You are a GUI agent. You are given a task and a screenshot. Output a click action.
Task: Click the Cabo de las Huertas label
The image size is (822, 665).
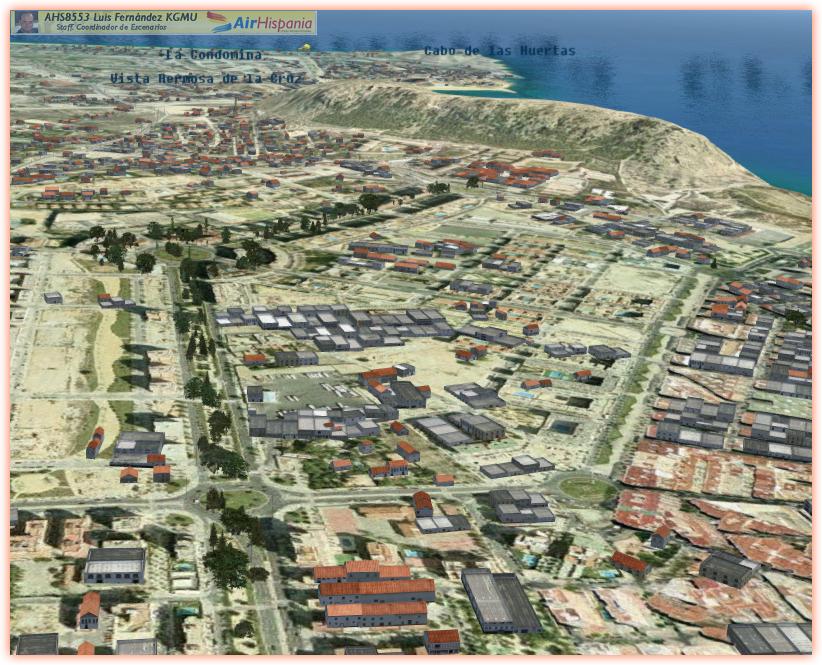pyautogui.click(x=499, y=51)
